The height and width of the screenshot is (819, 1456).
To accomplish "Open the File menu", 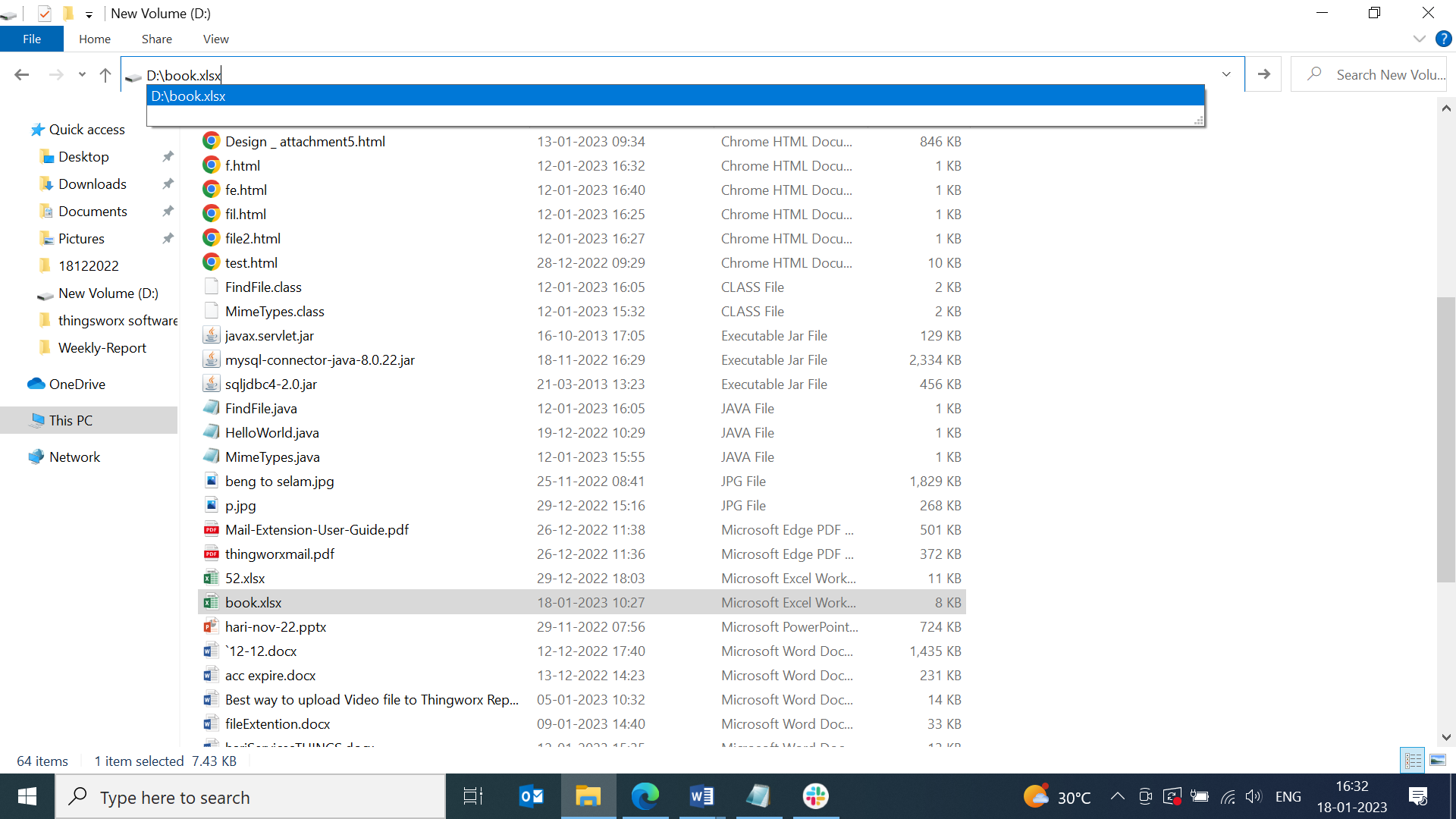I will click(x=31, y=39).
